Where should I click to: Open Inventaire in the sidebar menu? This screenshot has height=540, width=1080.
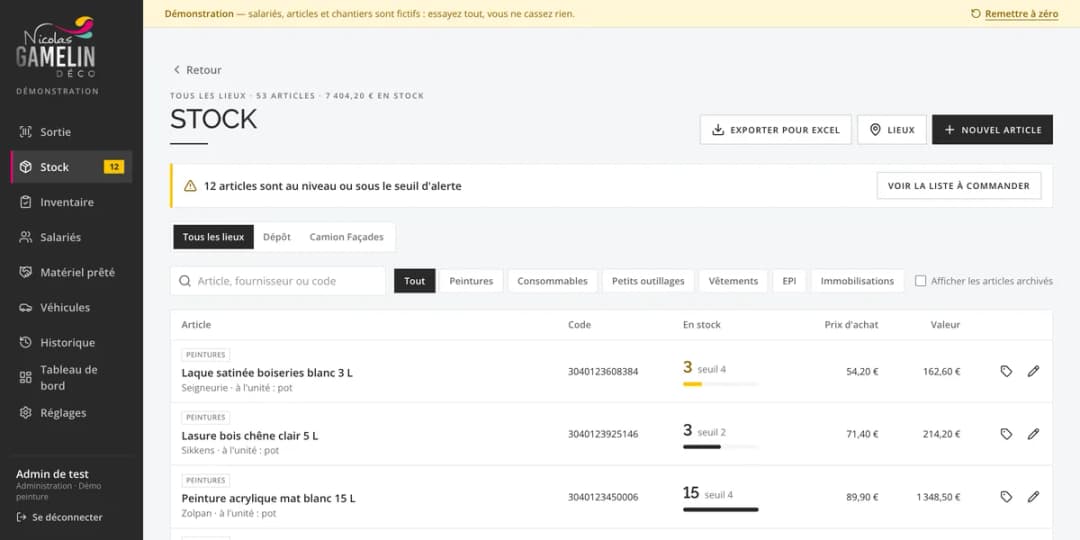tap(71, 202)
